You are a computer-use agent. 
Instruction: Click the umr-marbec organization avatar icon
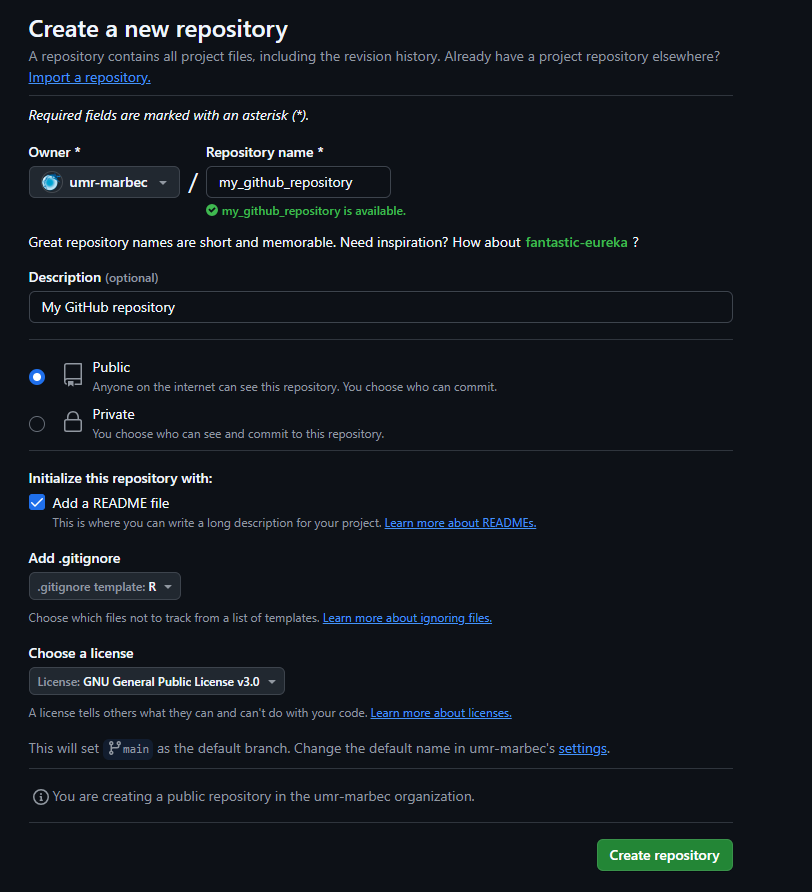51,182
